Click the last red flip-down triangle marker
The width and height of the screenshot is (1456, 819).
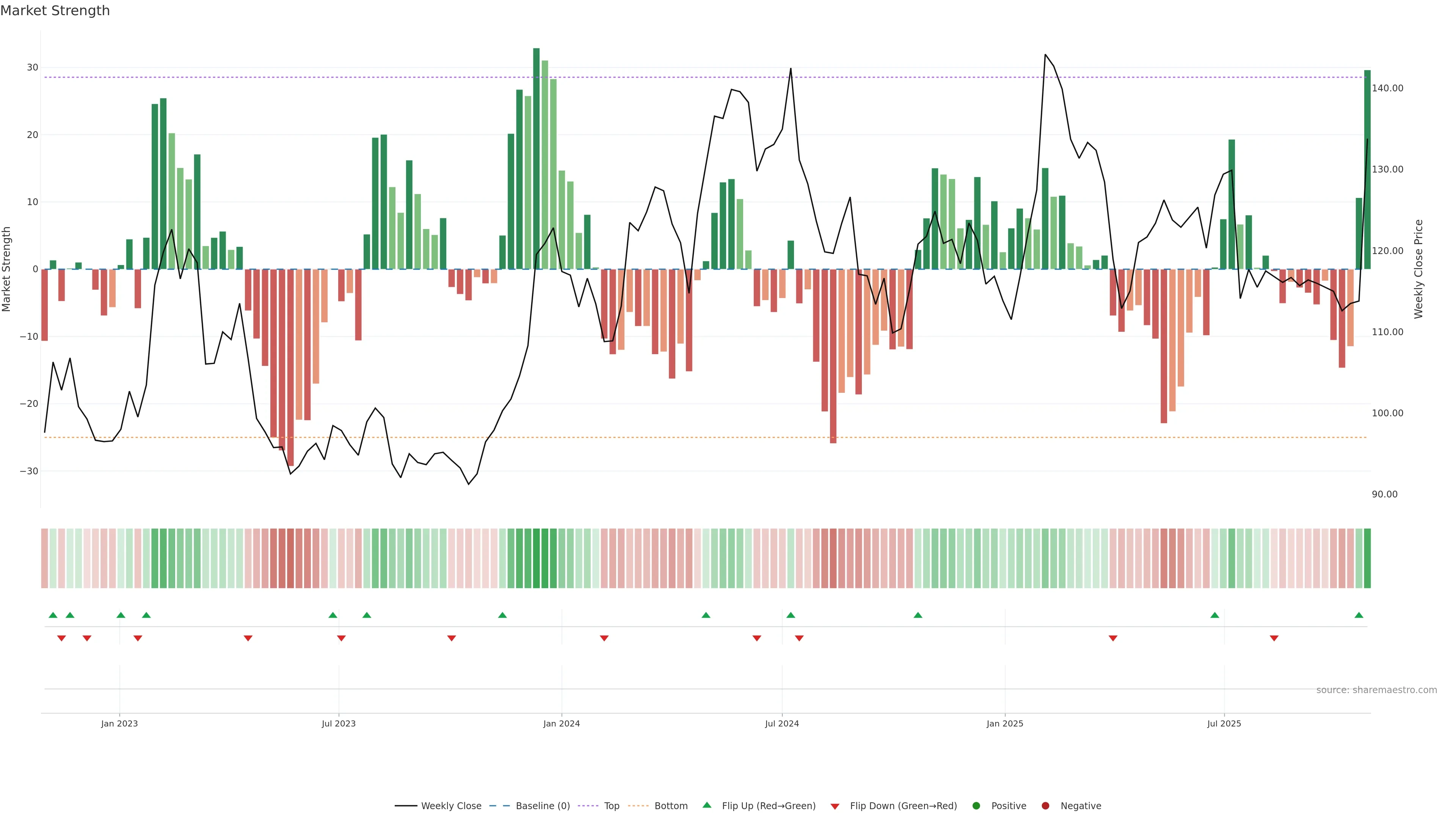click(1274, 638)
